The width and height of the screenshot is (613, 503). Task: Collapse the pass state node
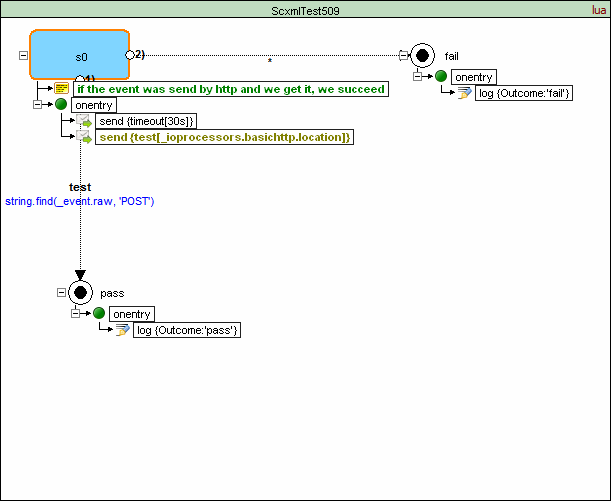(x=61, y=293)
